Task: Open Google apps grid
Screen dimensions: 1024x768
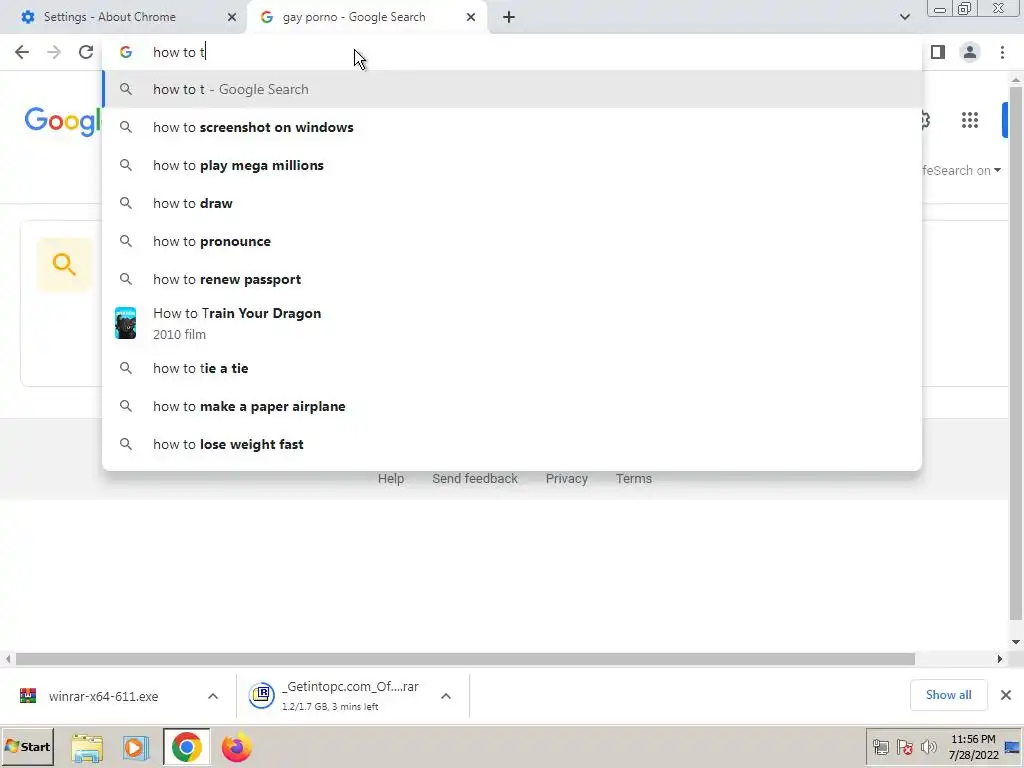Action: [x=970, y=120]
